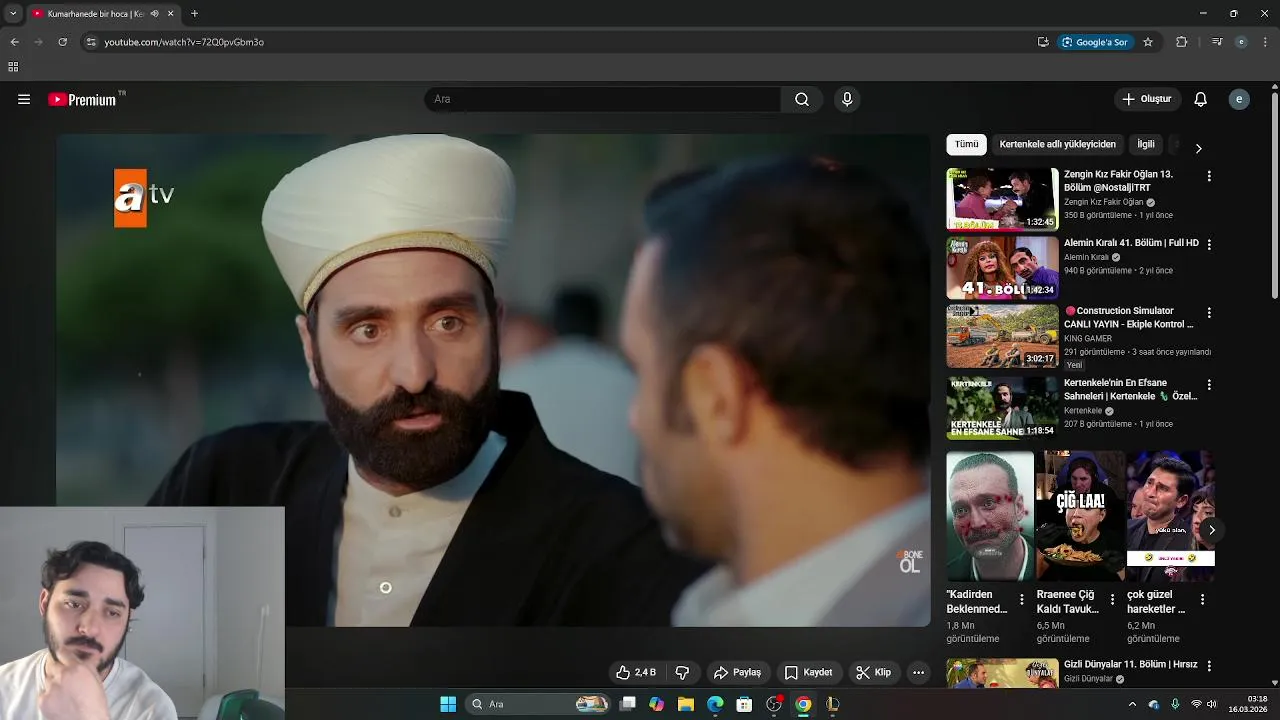This screenshot has width=1280, height=720.
Task: View site information icon in address bar
Action: tap(91, 42)
